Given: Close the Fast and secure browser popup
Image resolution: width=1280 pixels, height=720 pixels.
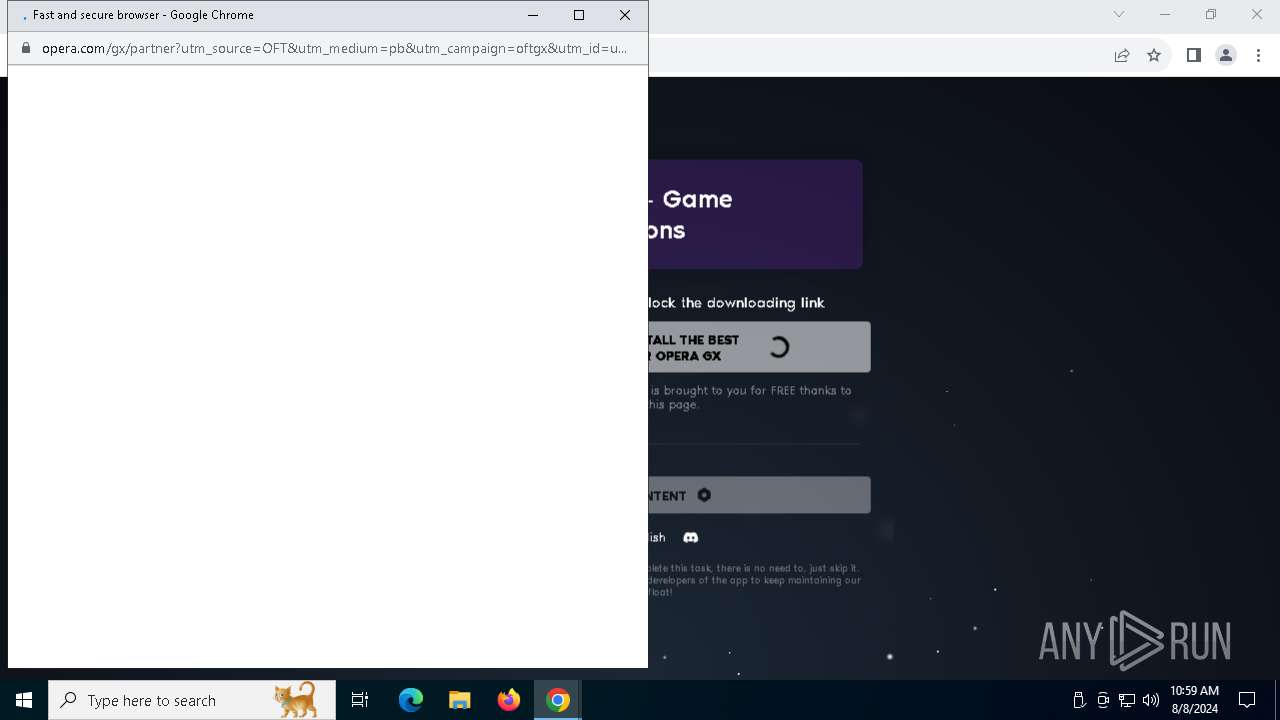Looking at the screenshot, I should [625, 15].
